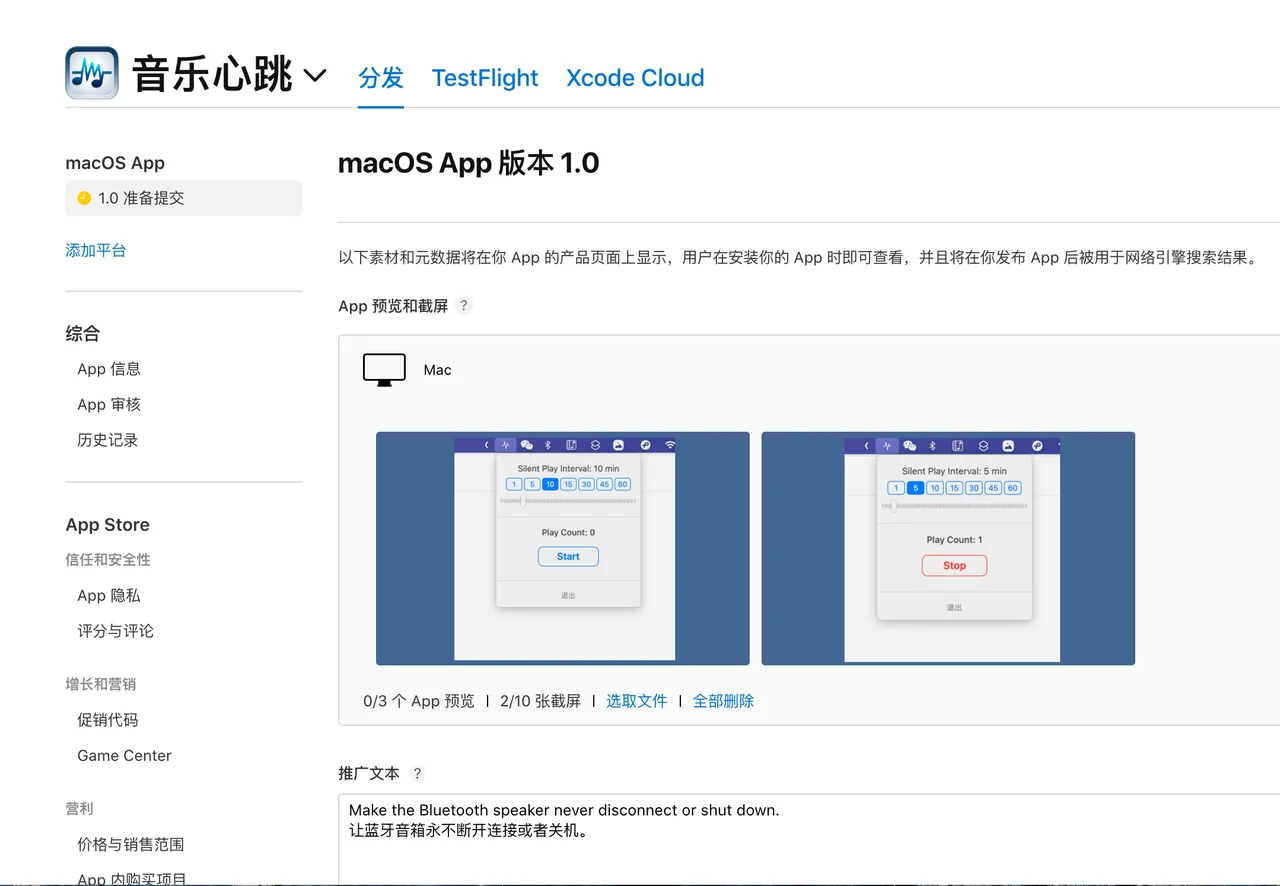Click 选取文件 to upload screenshots
The height and width of the screenshot is (886, 1280).
[x=637, y=700]
